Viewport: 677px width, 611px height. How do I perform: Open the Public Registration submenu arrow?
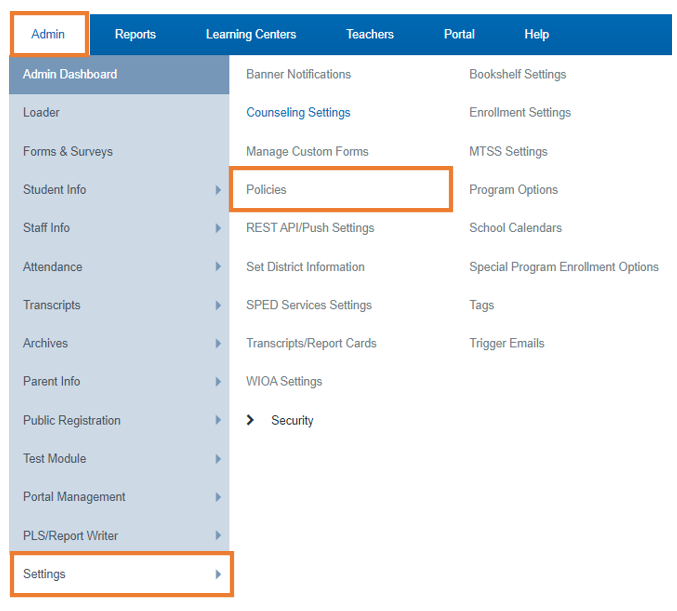point(218,420)
